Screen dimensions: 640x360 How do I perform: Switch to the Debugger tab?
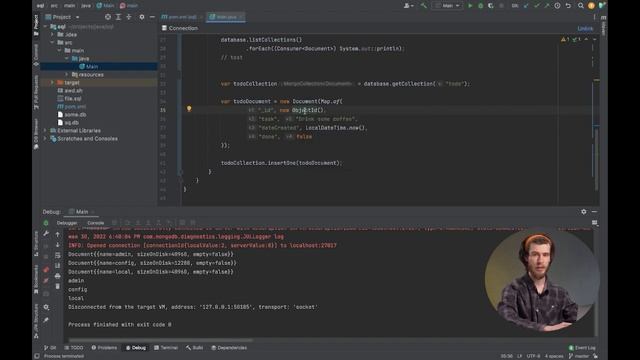(67, 223)
